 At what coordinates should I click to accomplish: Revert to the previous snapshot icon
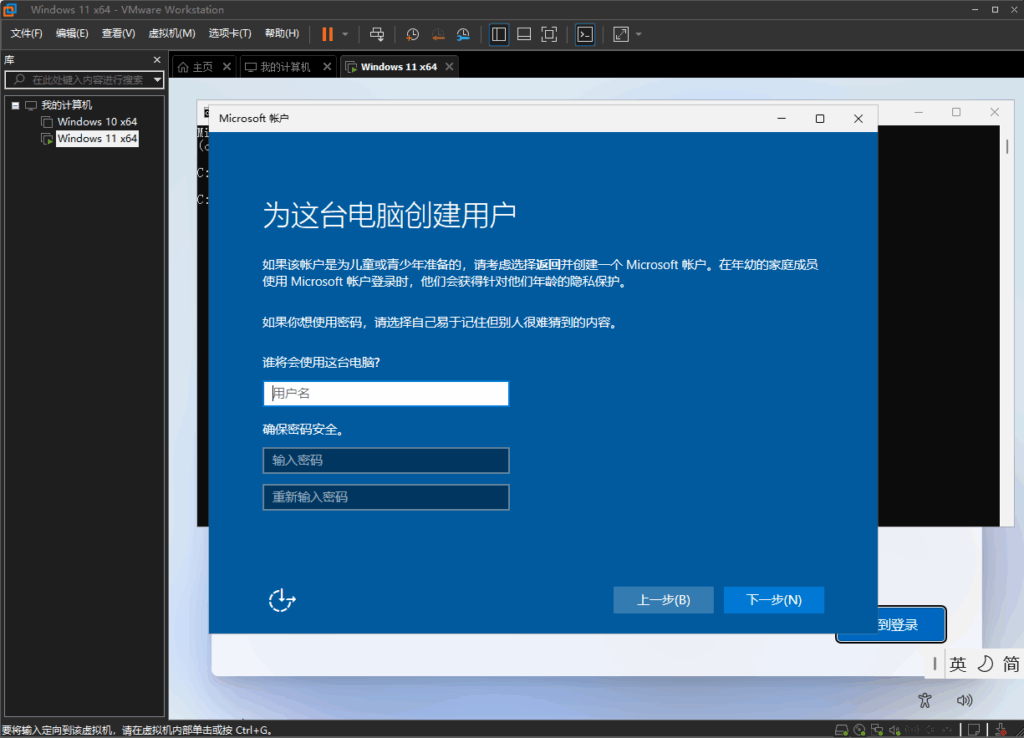(438, 34)
